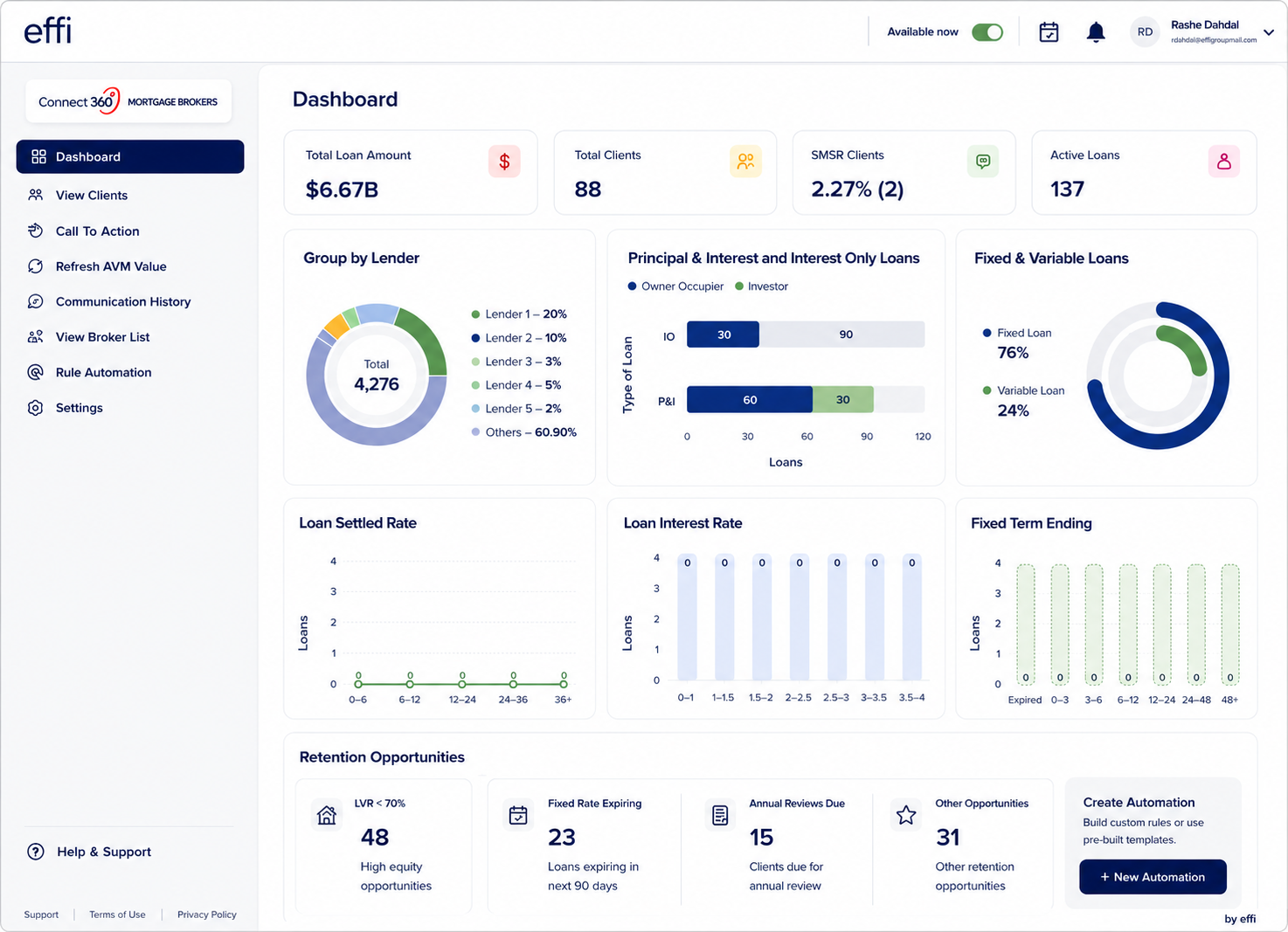Click the chat icon on SMSR Clients card

point(983,162)
